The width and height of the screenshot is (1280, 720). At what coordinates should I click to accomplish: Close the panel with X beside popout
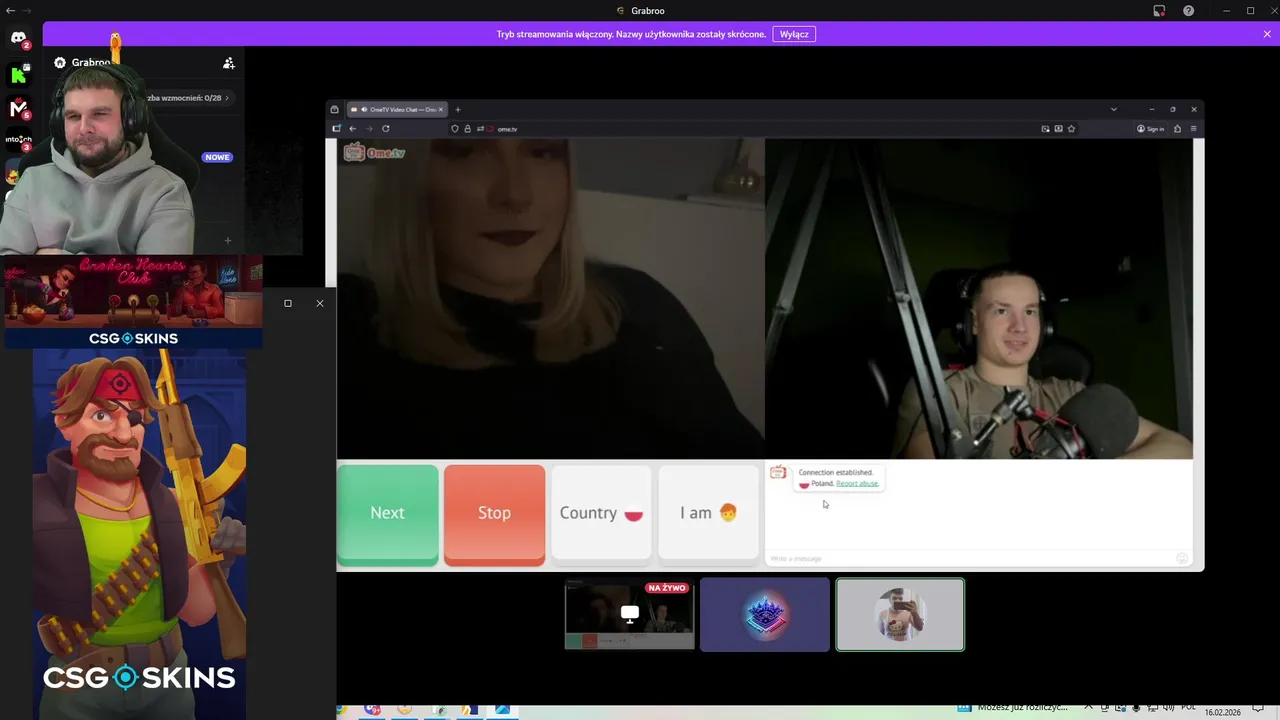pyautogui.click(x=320, y=303)
